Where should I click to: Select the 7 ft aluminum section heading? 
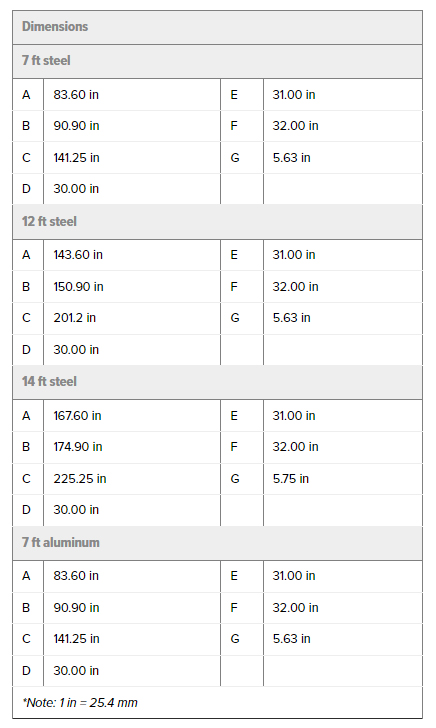(61, 542)
